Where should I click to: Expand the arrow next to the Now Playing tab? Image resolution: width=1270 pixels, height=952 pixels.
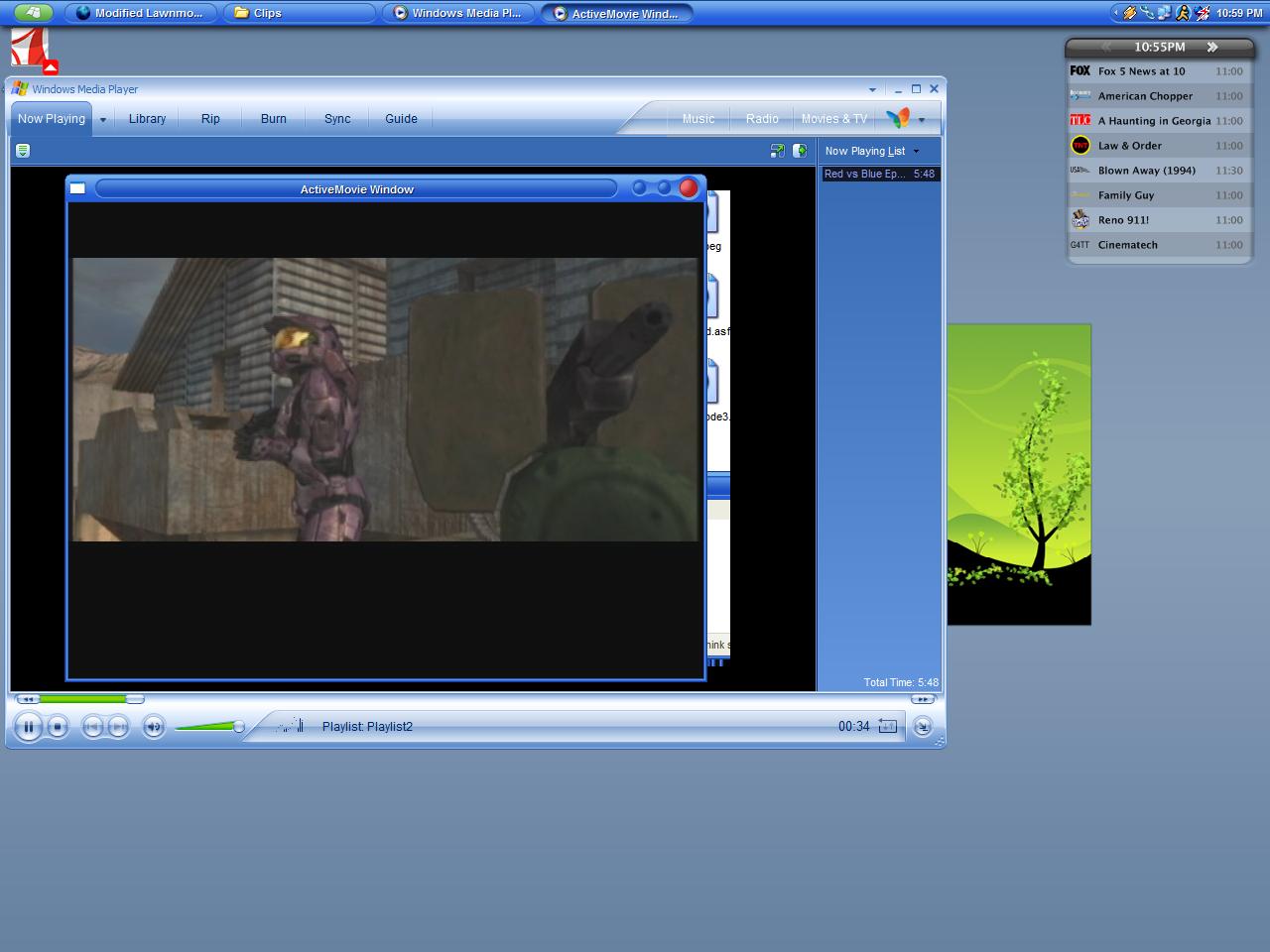coord(102,118)
